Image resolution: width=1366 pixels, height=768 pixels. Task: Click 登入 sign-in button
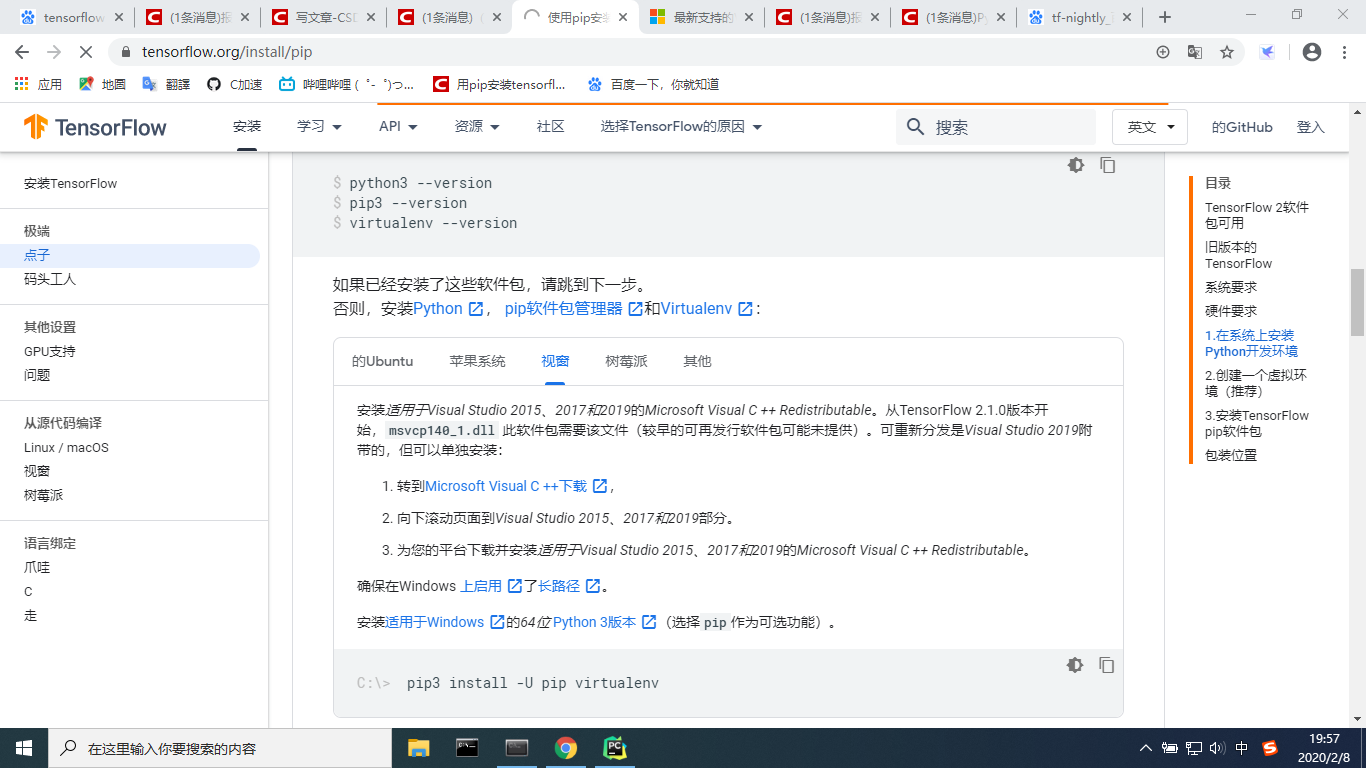[x=1310, y=127]
